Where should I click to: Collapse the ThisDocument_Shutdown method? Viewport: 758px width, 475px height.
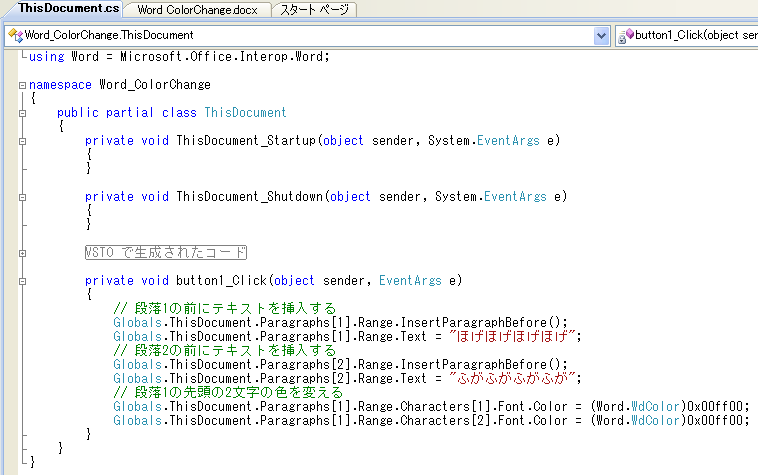pos(22,197)
